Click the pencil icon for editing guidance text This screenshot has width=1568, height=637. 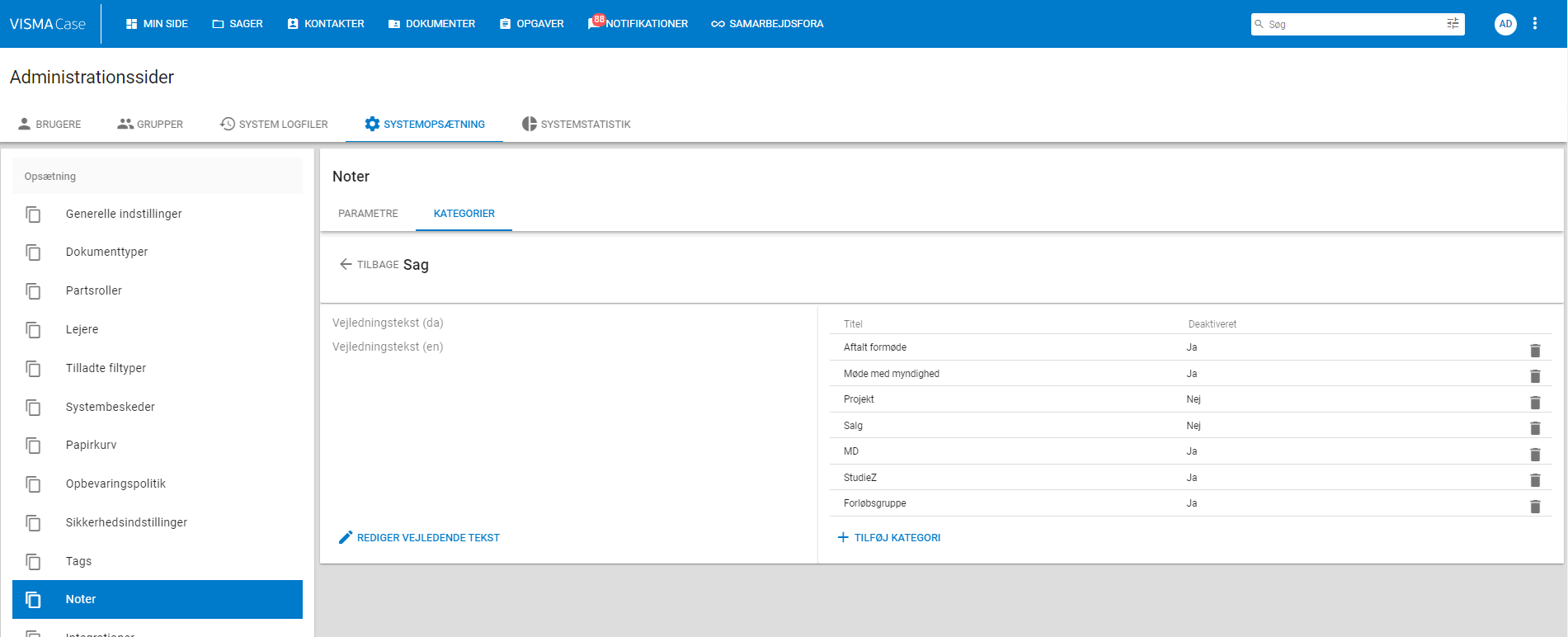click(346, 537)
